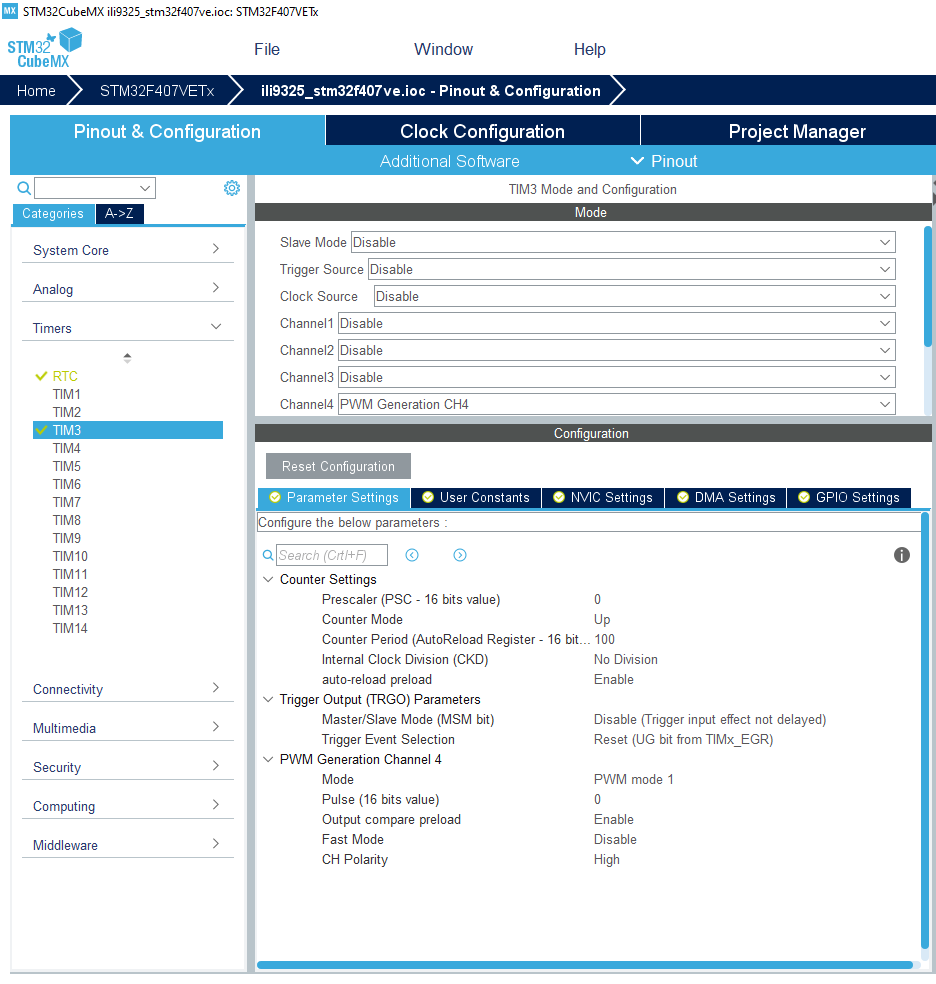Switch to A->Z peripheral listing

(x=119, y=213)
